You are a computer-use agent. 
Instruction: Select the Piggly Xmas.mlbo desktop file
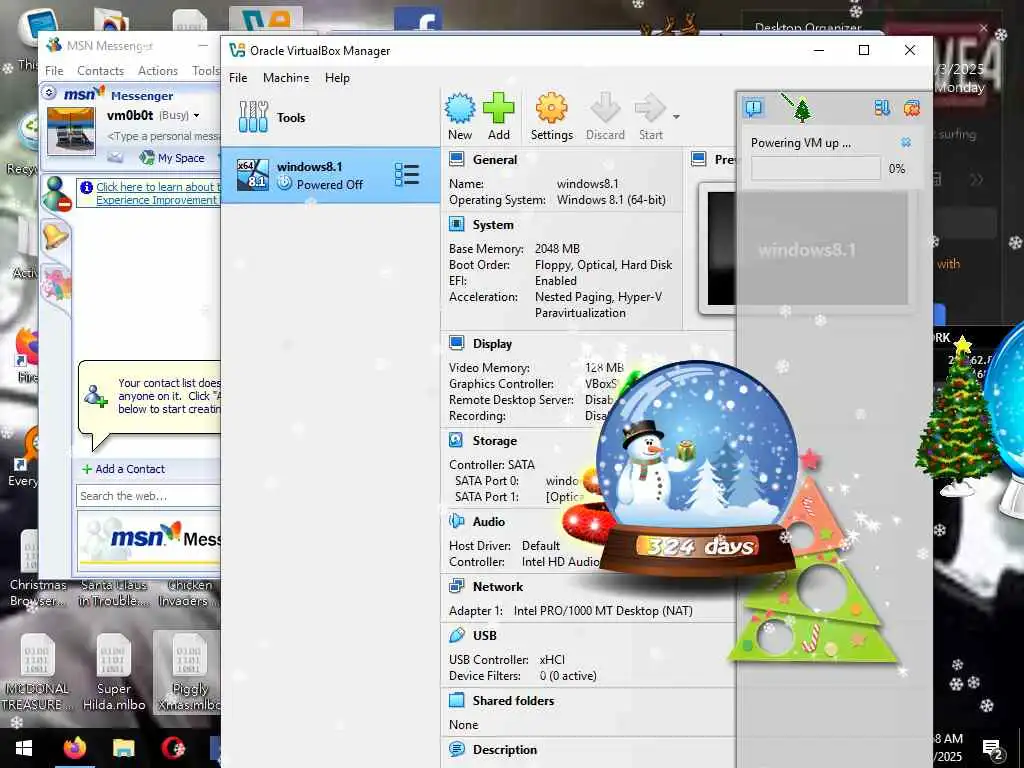pos(189,672)
